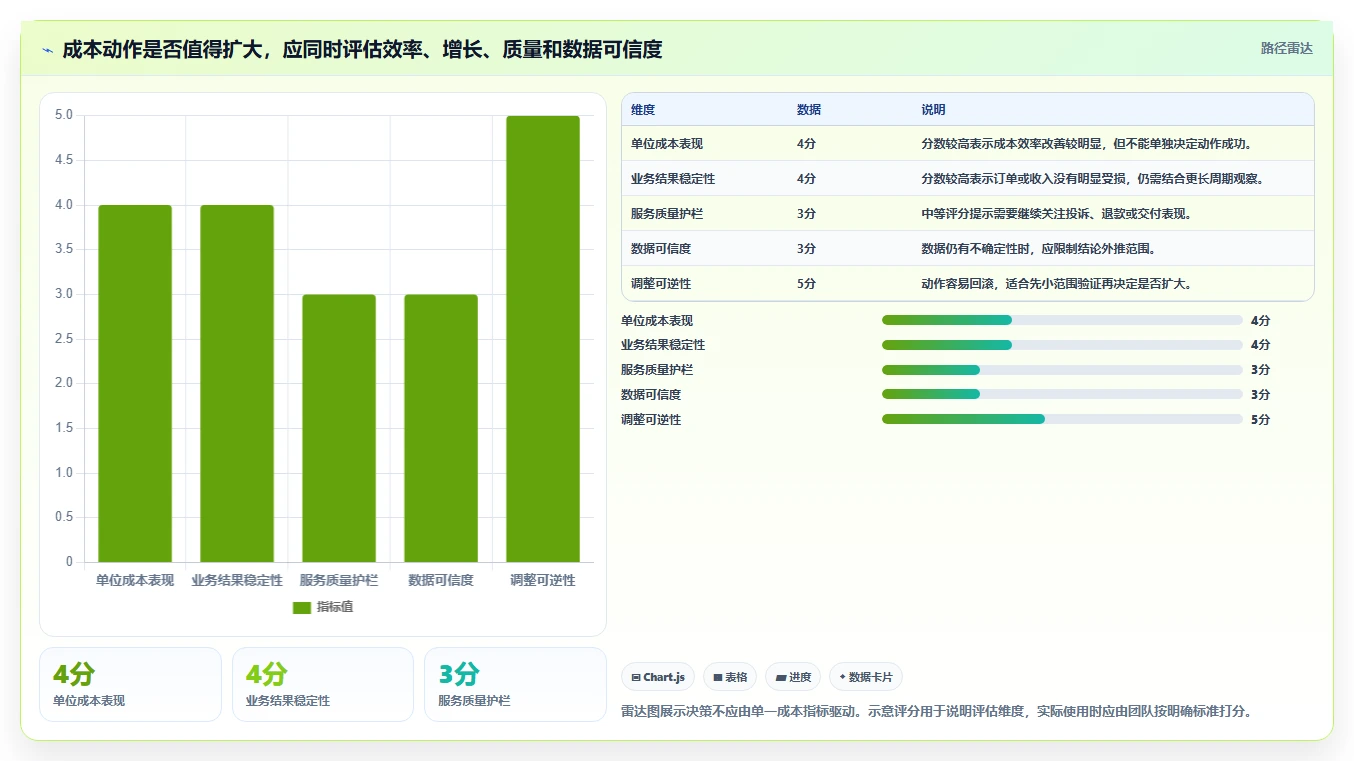Click the lightning icon beside the page title
1354x761 pixels.
tap(48, 50)
